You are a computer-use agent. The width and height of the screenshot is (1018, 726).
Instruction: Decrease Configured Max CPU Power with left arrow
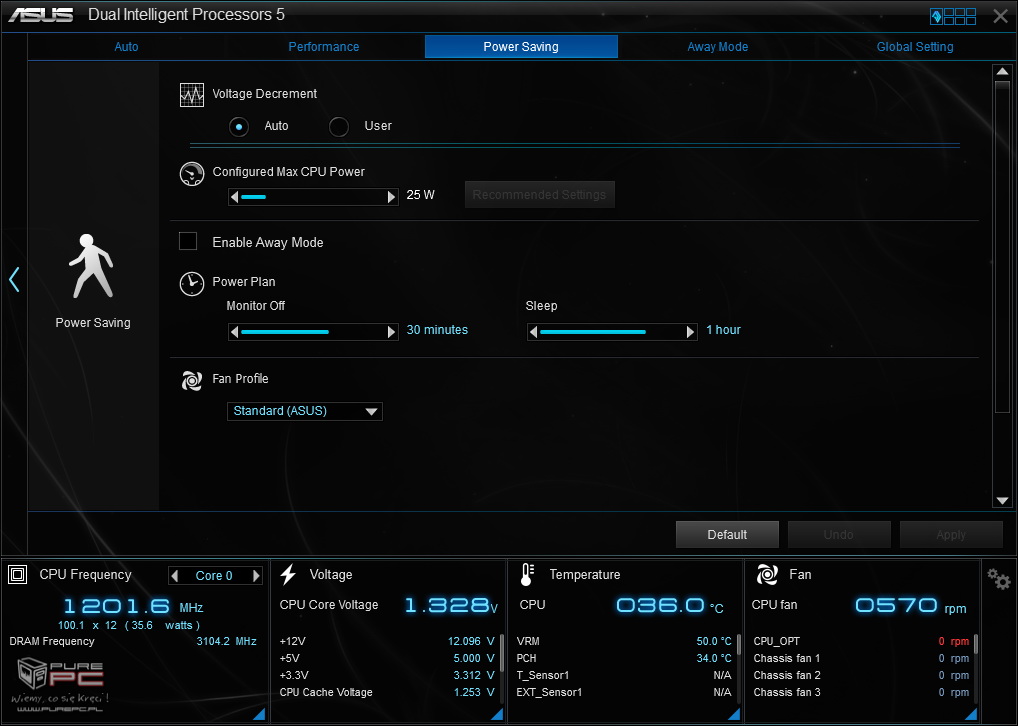[x=234, y=197]
